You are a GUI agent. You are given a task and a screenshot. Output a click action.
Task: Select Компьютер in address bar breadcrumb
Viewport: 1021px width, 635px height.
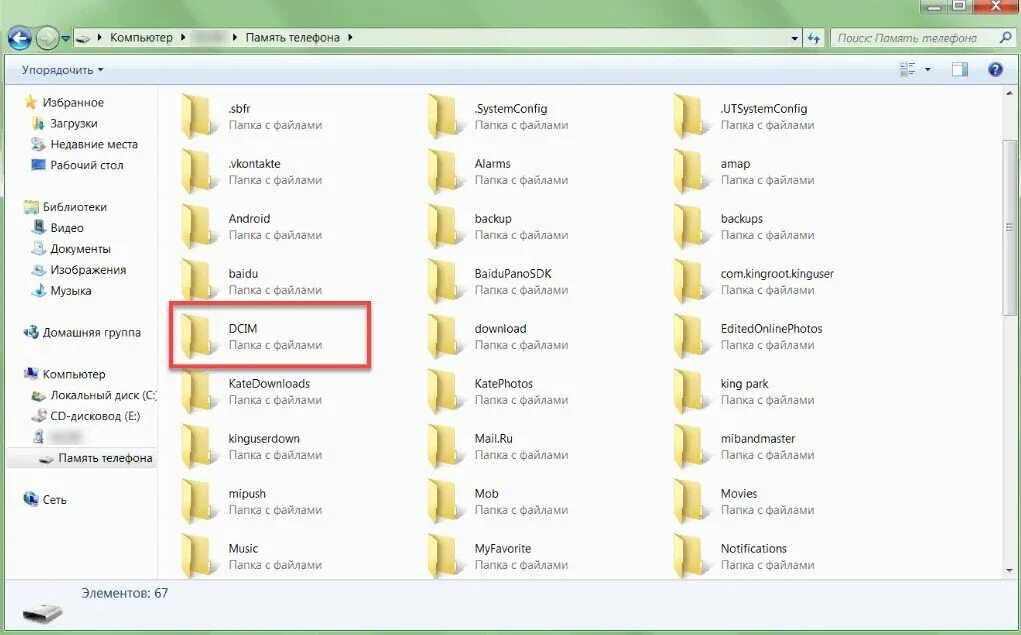coord(141,38)
